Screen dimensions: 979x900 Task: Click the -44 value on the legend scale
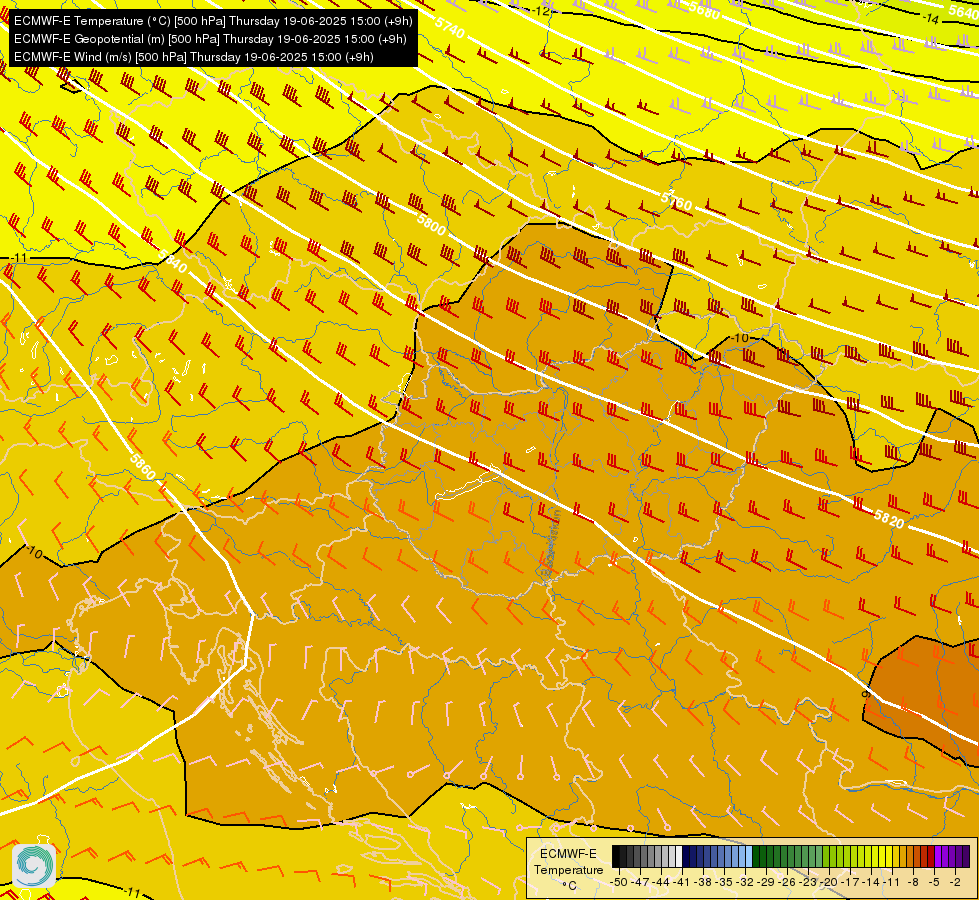point(661,882)
